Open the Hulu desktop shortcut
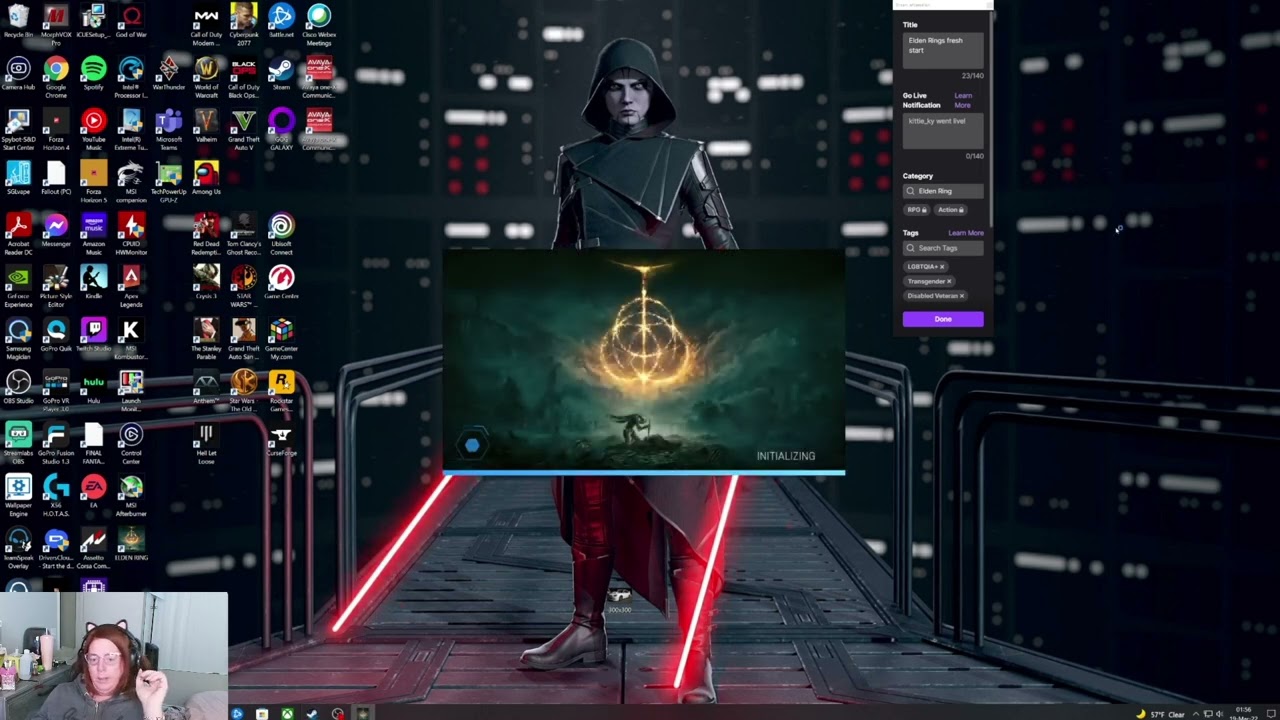Image resolution: width=1280 pixels, height=720 pixels. (93, 388)
